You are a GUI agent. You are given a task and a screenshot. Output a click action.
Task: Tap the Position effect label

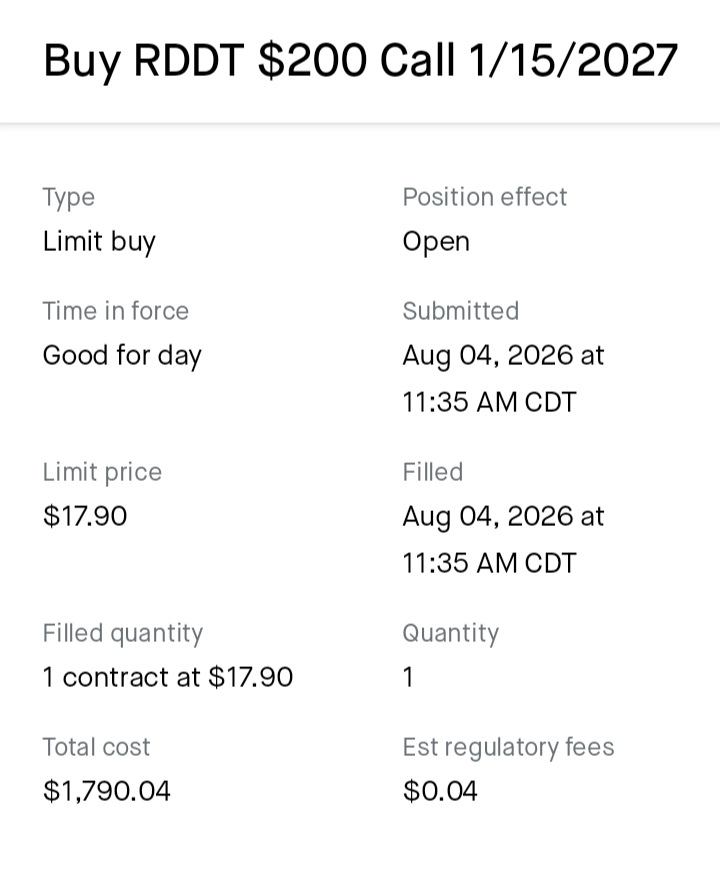point(484,197)
